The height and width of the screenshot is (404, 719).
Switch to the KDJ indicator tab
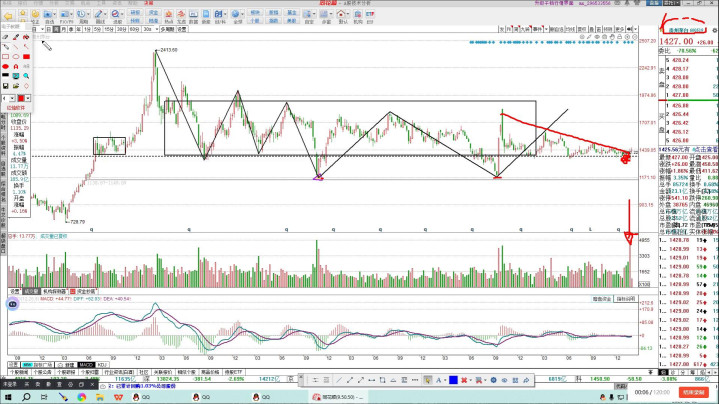pyautogui.click(x=101, y=366)
